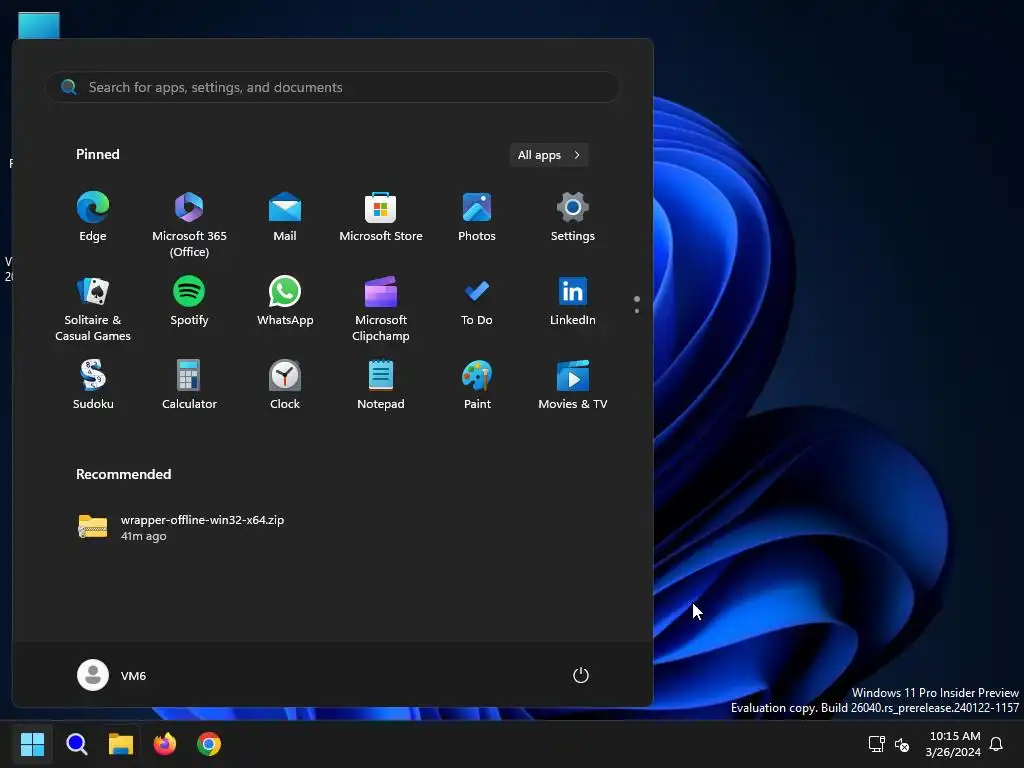
Task: Go to next page of pinned apps
Action: [637, 311]
